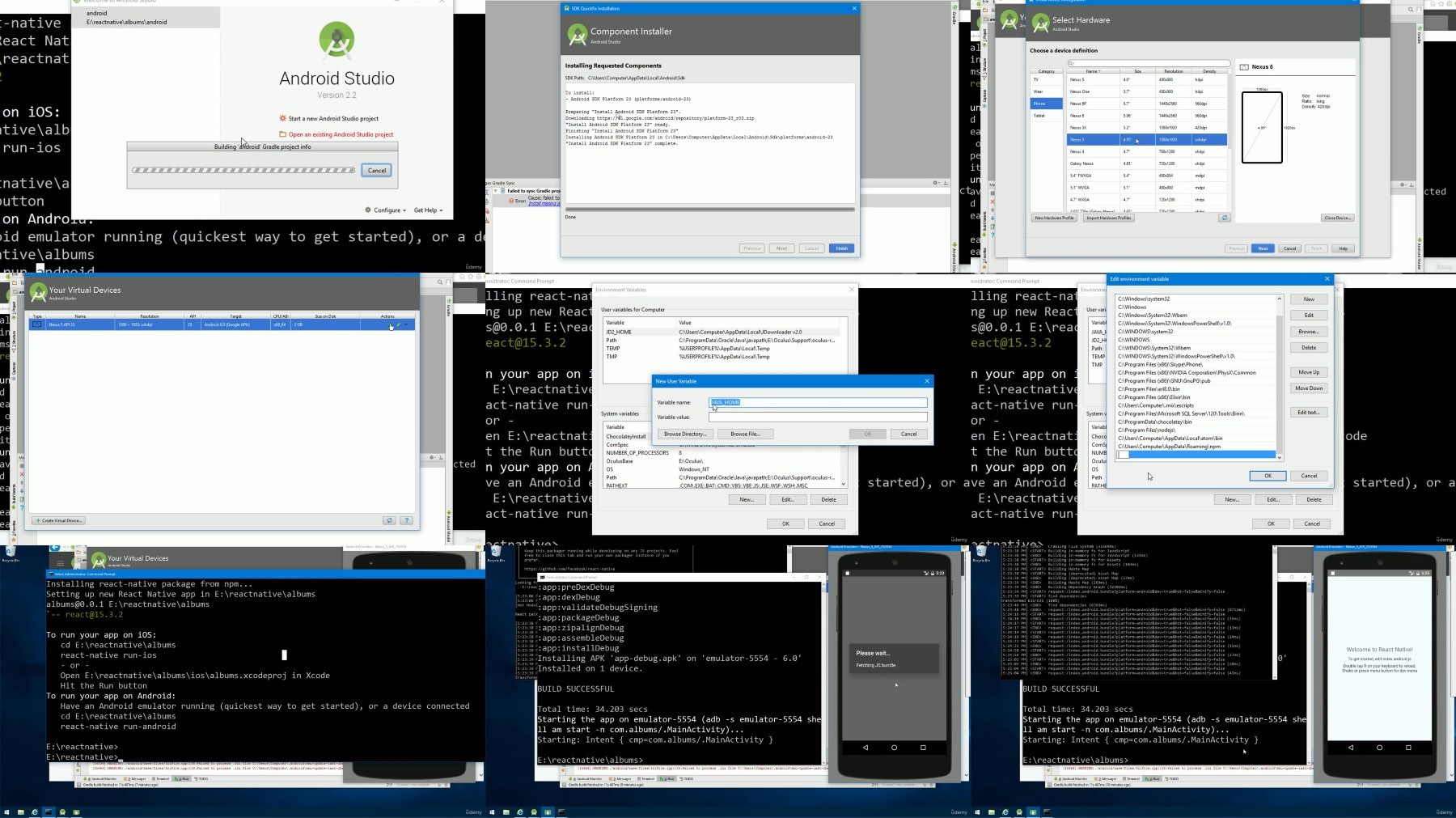This screenshot has height=818, width=1456.
Task: Sort devices by the Name column header in Select Hardware
Action: coord(1092,71)
